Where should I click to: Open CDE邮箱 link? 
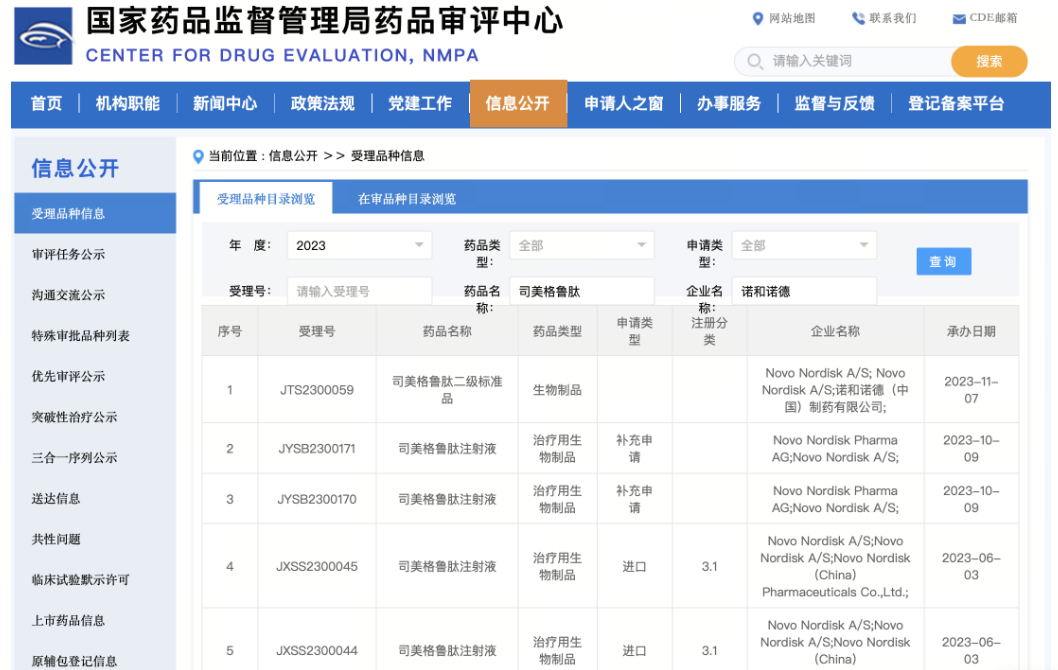[x=993, y=18]
